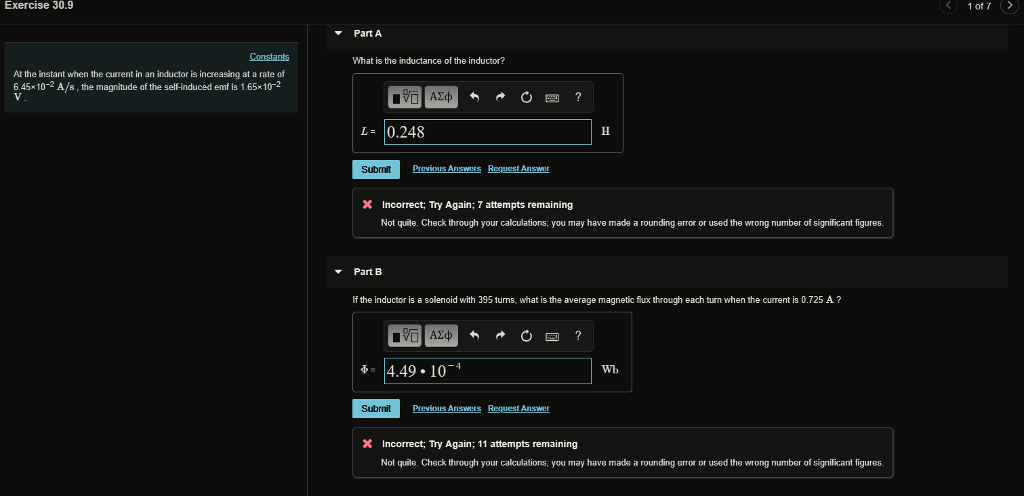The height and width of the screenshot is (496, 1024).
Task: Click 'Incorrect; Try Again; 7 attempts remaining' message
Action: (x=477, y=205)
